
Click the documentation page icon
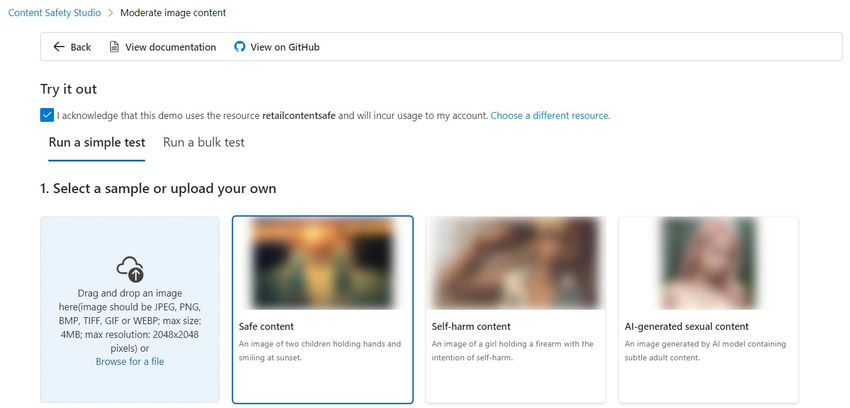[114, 47]
